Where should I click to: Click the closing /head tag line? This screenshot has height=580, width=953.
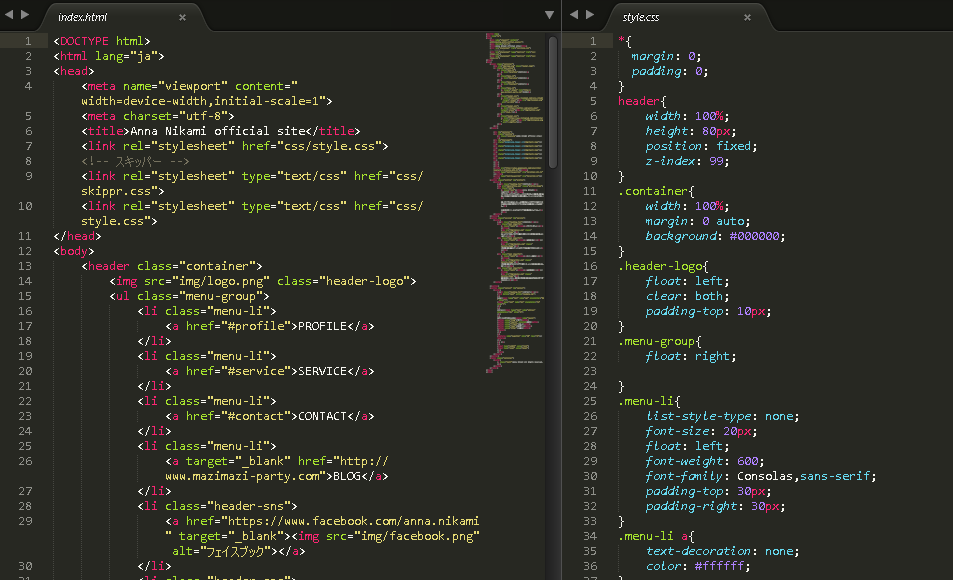(x=77, y=236)
